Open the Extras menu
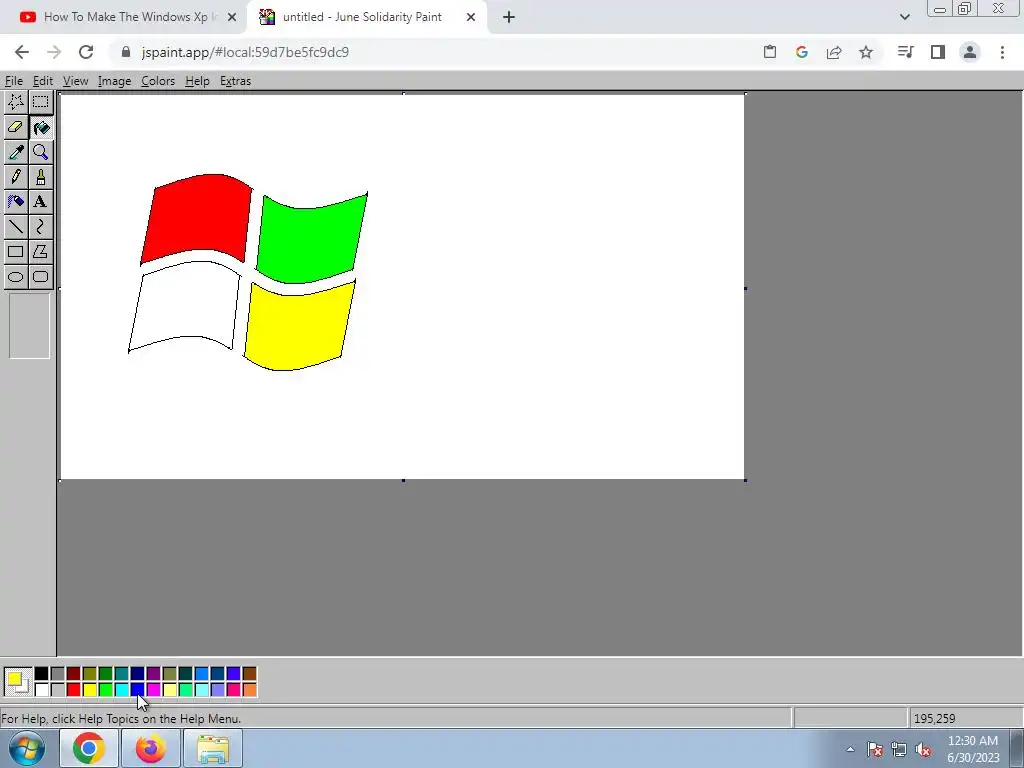The width and height of the screenshot is (1024, 768). coord(235,81)
